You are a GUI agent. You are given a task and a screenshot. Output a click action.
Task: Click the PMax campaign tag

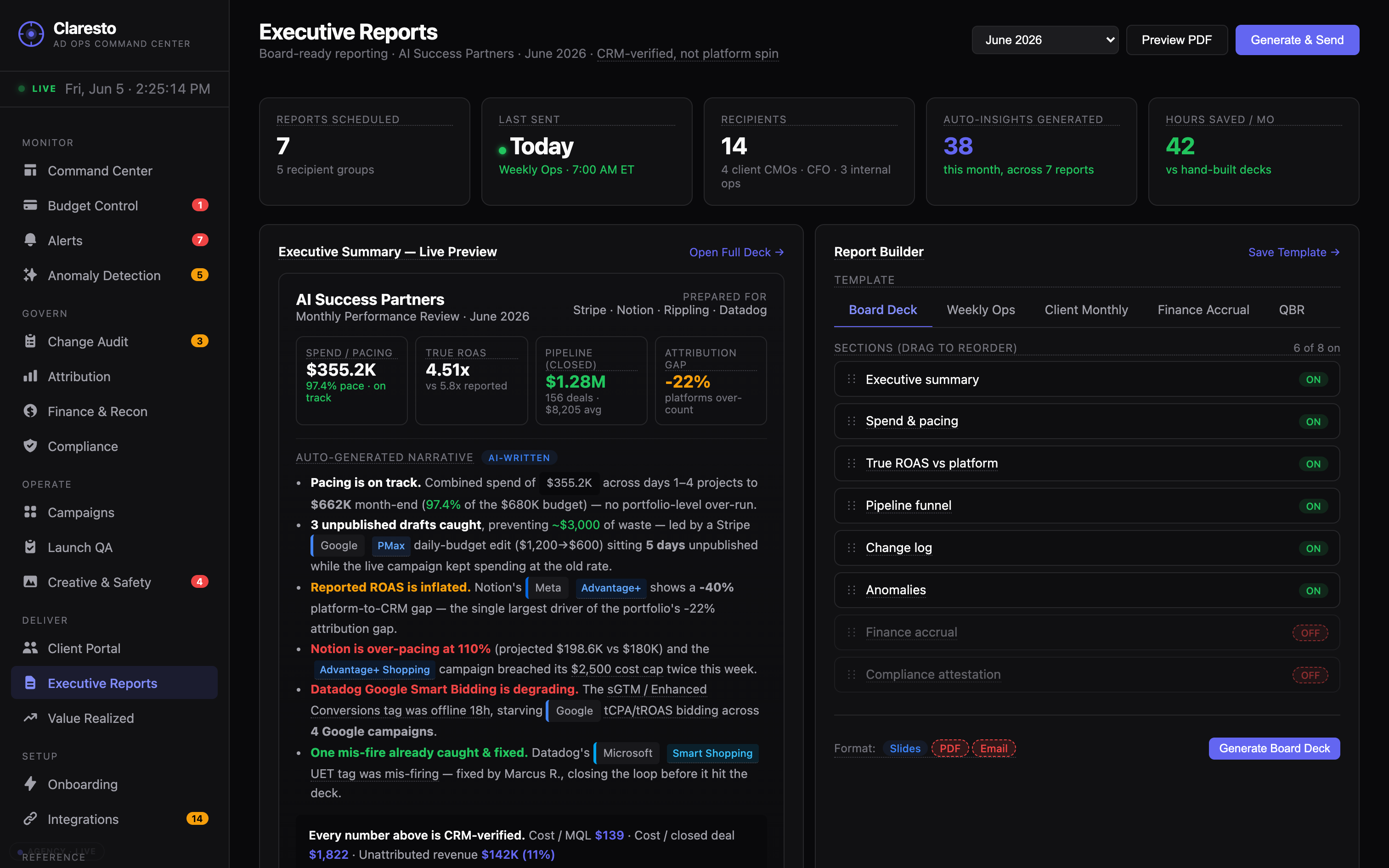391,546
